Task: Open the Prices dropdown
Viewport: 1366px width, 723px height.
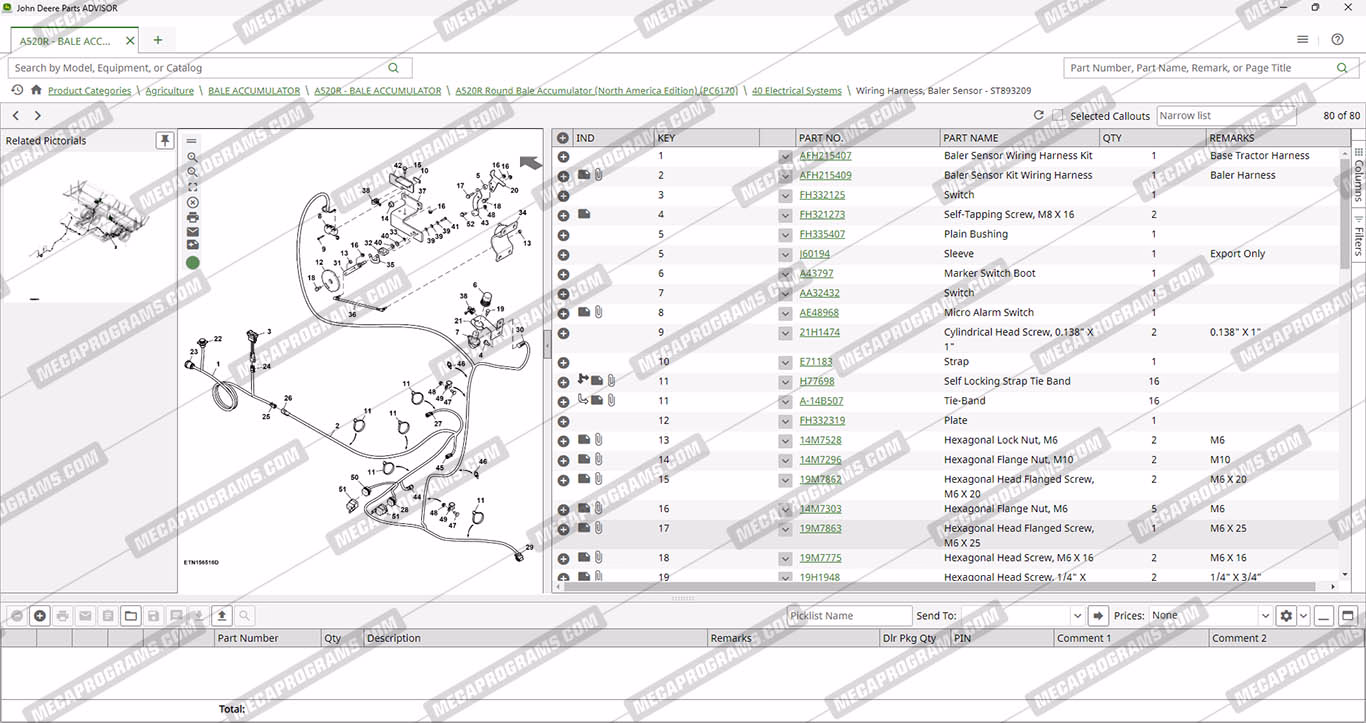Action: pyautogui.click(x=1265, y=616)
